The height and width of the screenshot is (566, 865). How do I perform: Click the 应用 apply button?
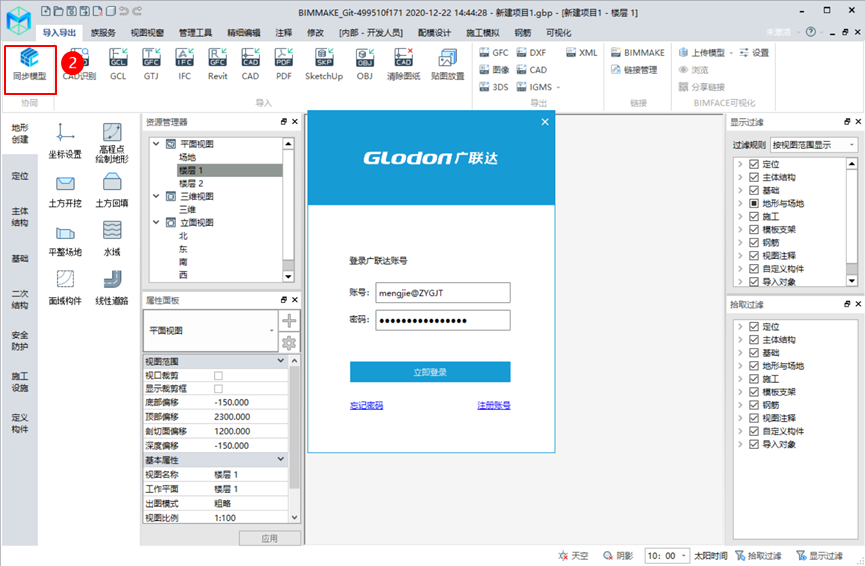click(x=270, y=538)
